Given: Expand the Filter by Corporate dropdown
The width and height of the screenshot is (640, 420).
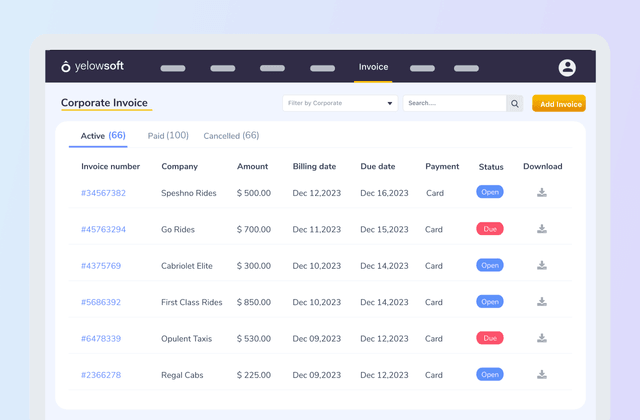Looking at the screenshot, I should tap(340, 103).
